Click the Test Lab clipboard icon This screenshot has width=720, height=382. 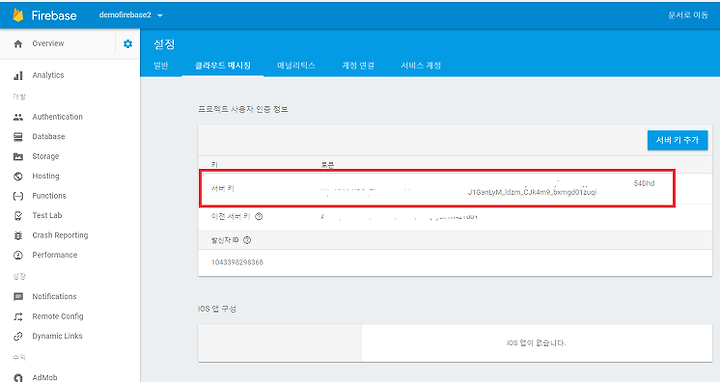tap(18, 215)
